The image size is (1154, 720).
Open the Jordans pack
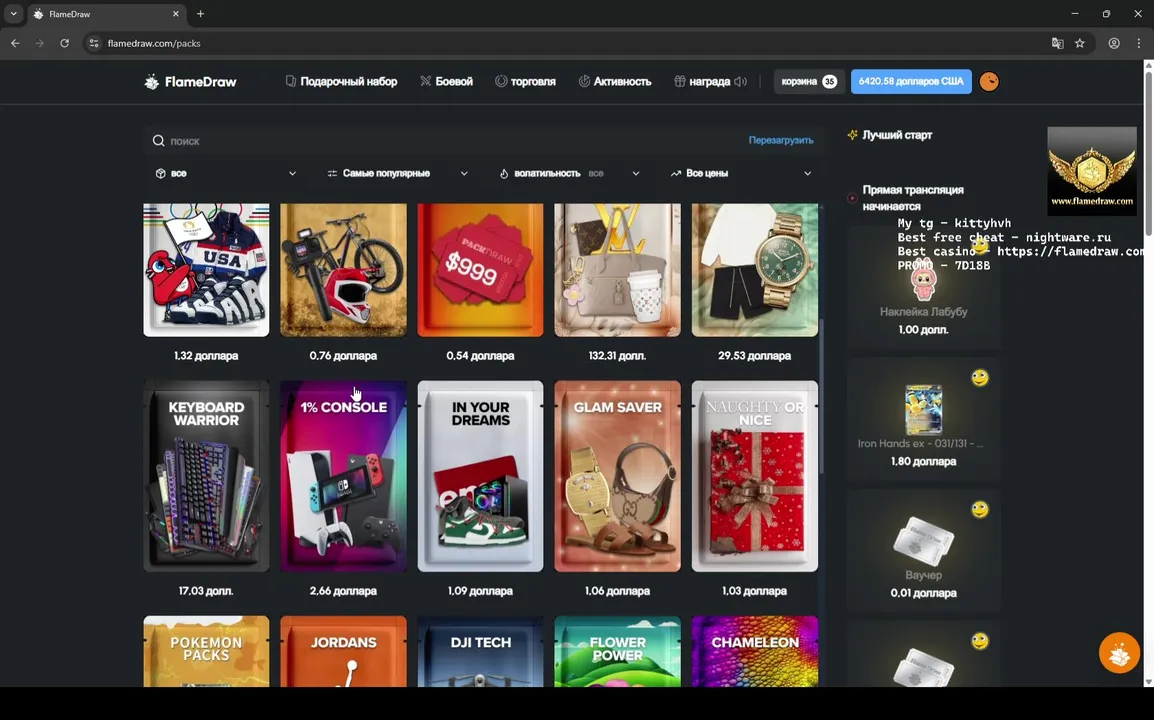pos(343,652)
